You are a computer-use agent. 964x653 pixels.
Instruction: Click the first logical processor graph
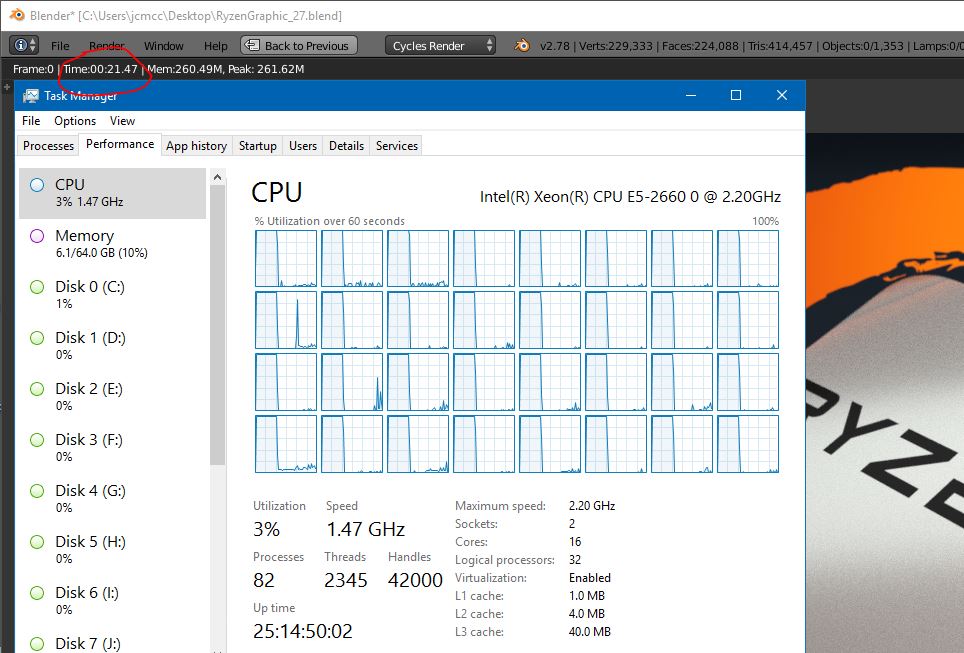click(286, 258)
